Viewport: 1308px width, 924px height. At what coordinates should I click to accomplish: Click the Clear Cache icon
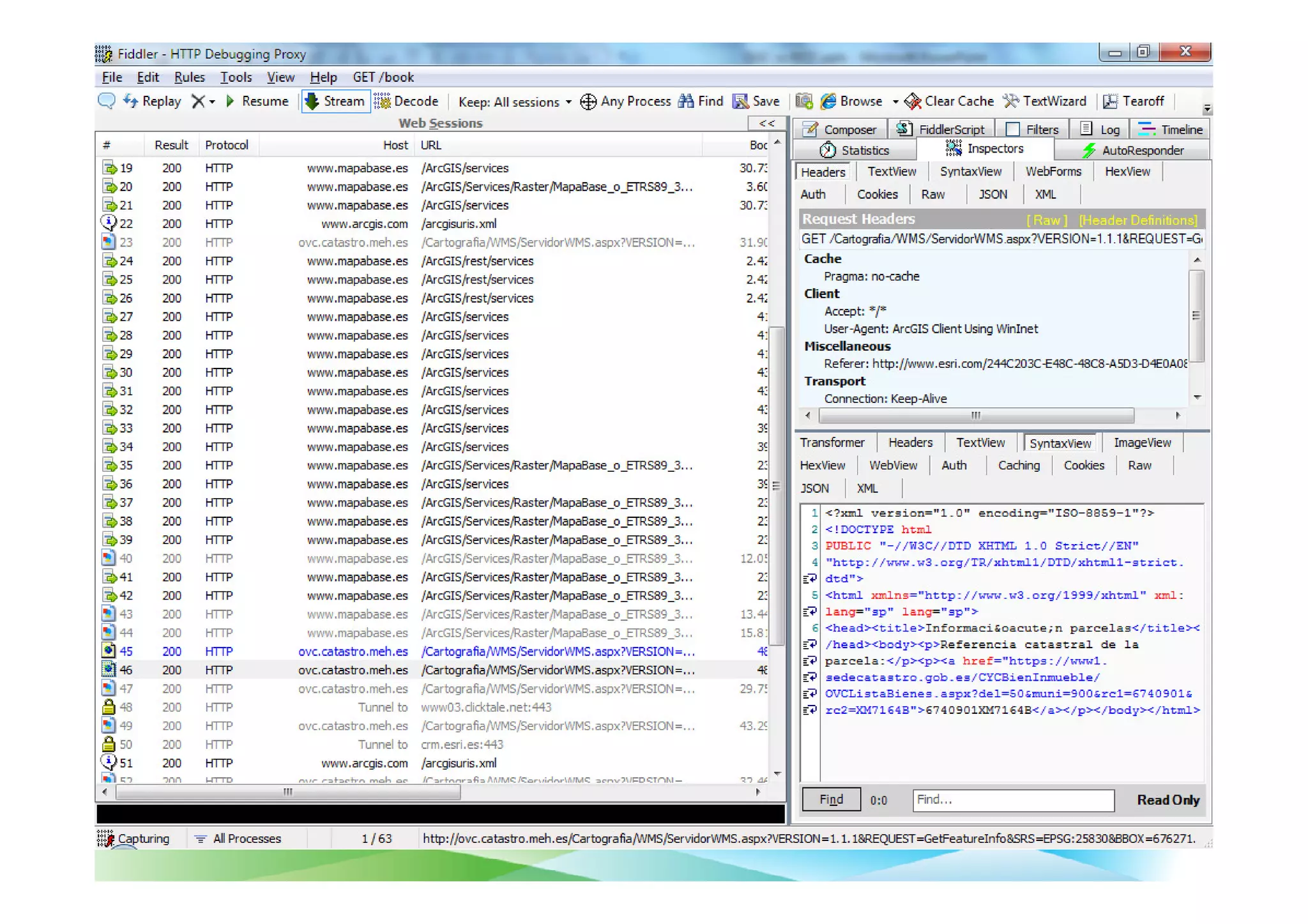(x=913, y=101)
